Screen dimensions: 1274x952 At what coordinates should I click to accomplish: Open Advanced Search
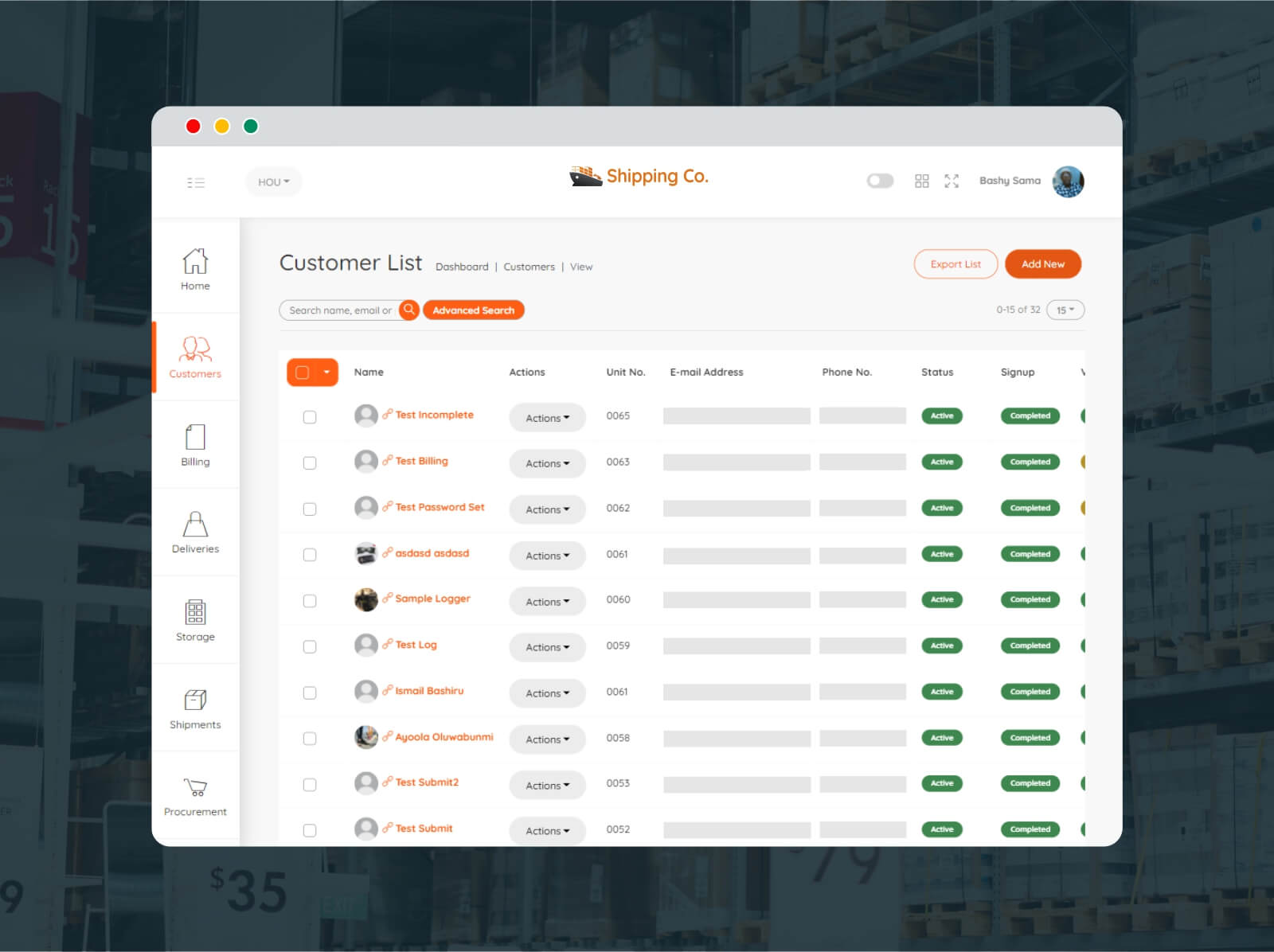[x=474, y=310]
